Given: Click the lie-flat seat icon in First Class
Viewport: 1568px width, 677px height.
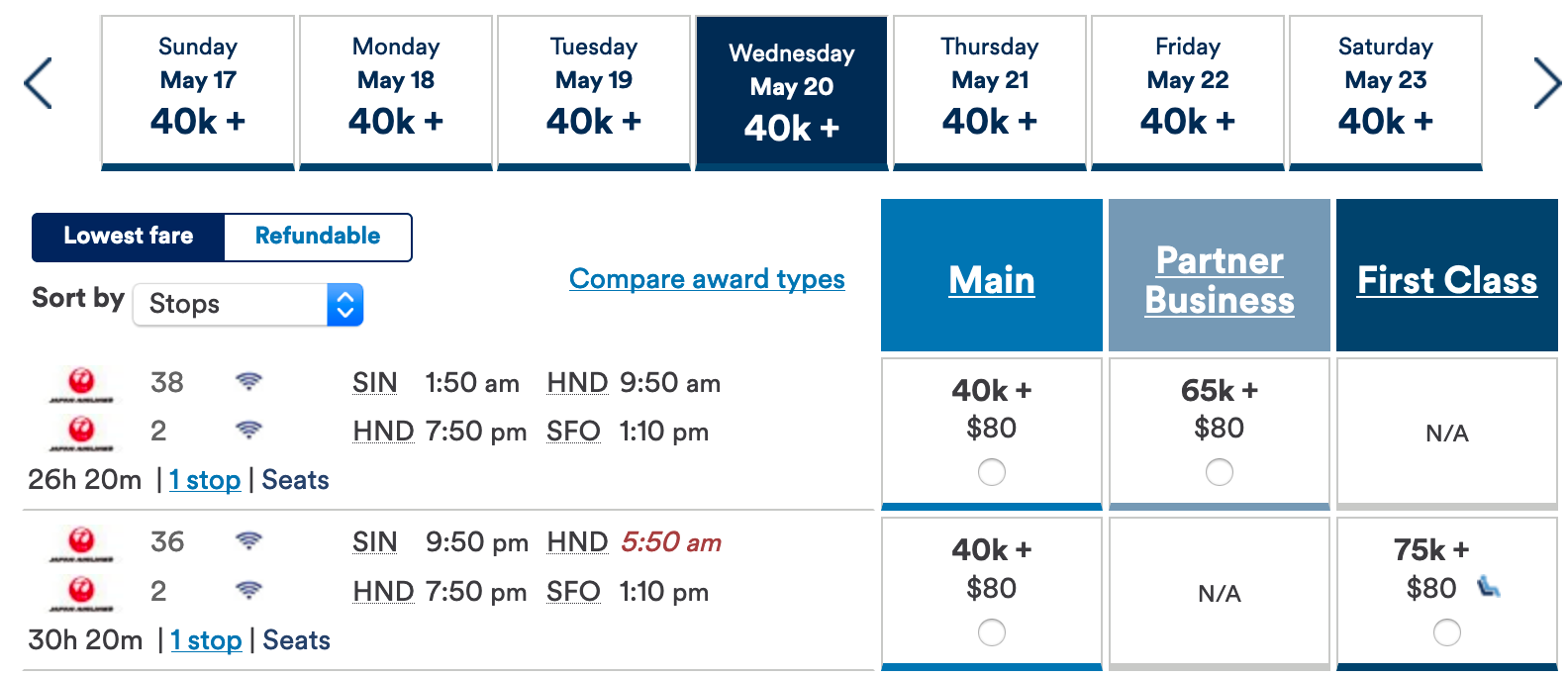Looking at the screenshot, I should [x=1489, y=587].
